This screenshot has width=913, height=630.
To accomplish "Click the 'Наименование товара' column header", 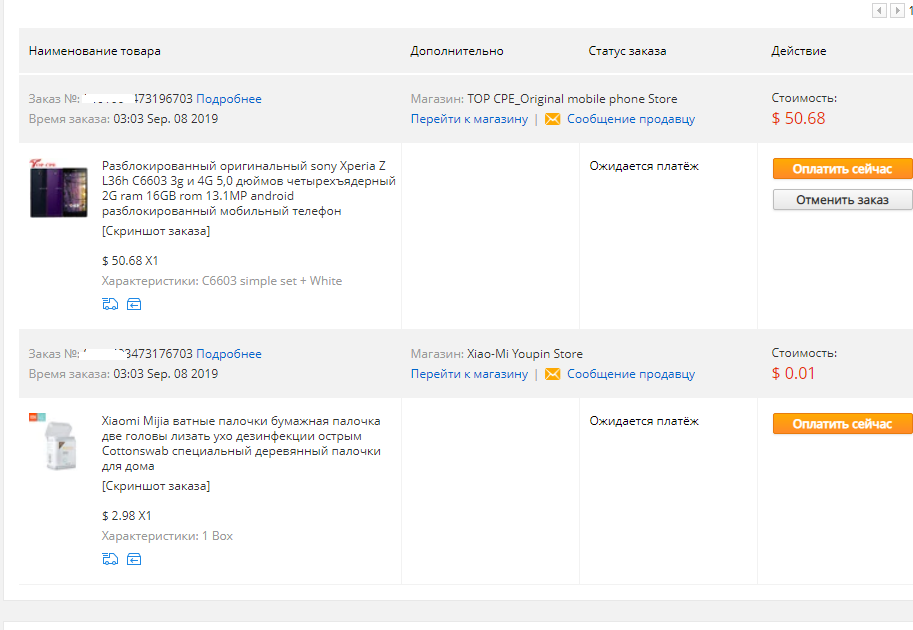I will coord(94,51).
